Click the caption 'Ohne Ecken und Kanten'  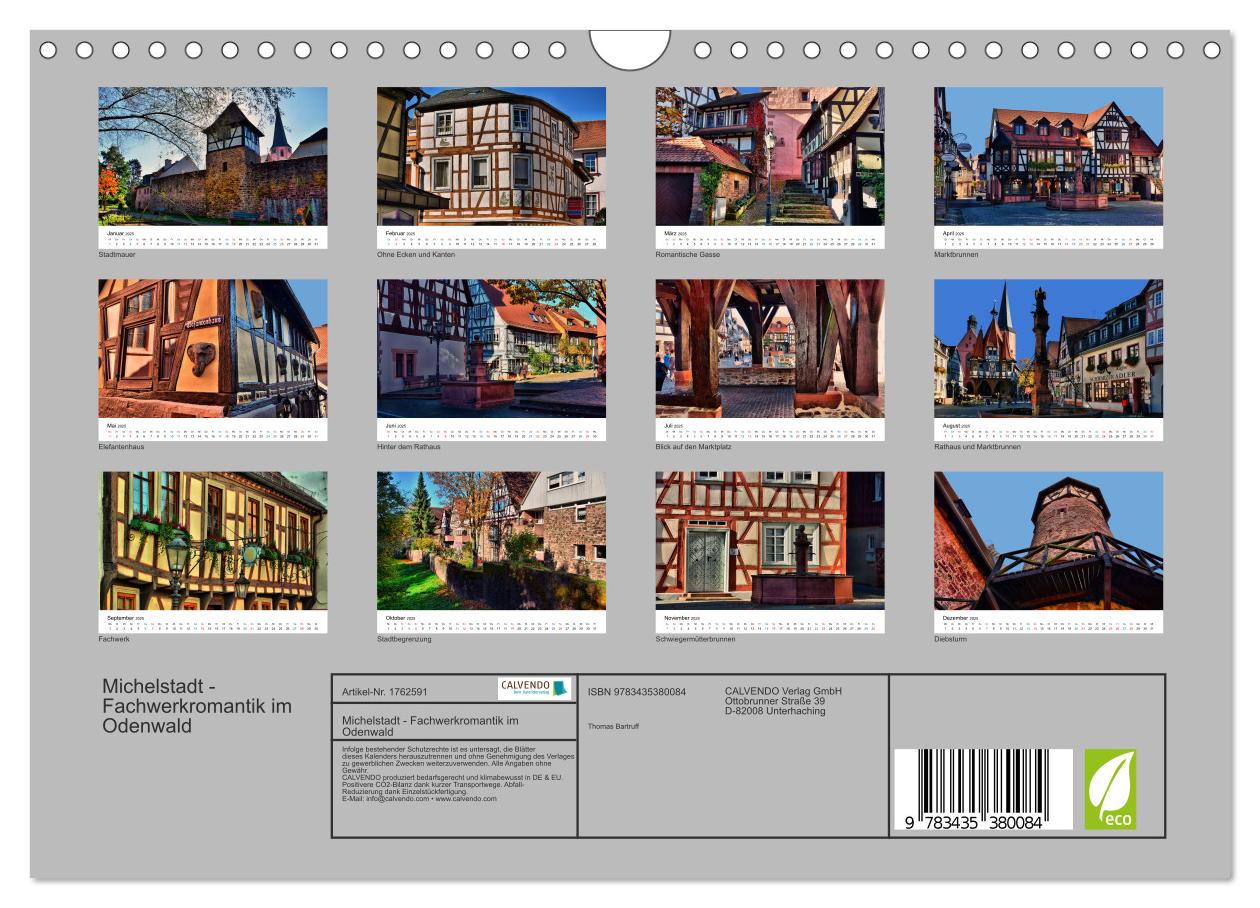(416, 255)
